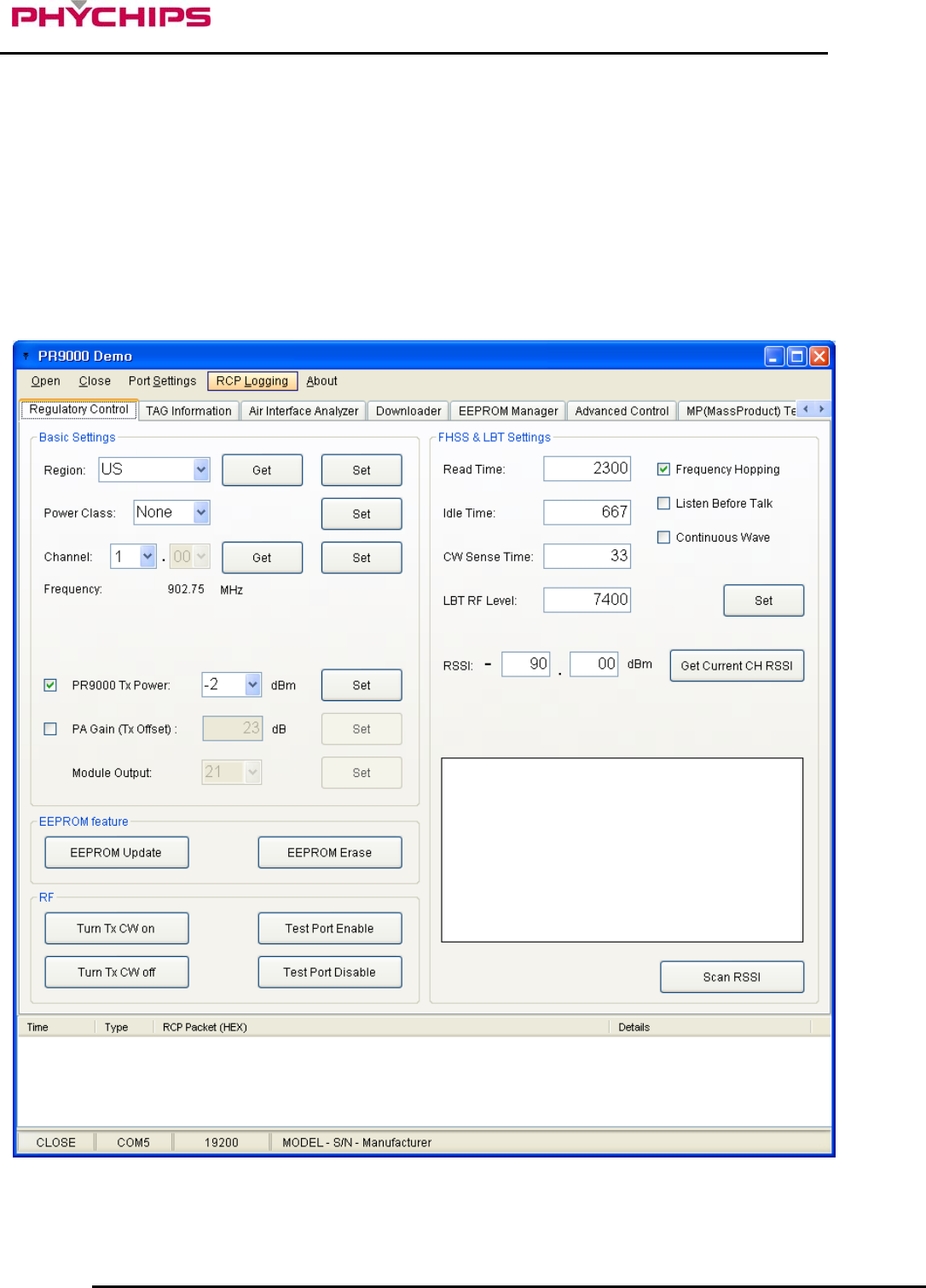Click the EEPROM Update button

click(116, 852)
